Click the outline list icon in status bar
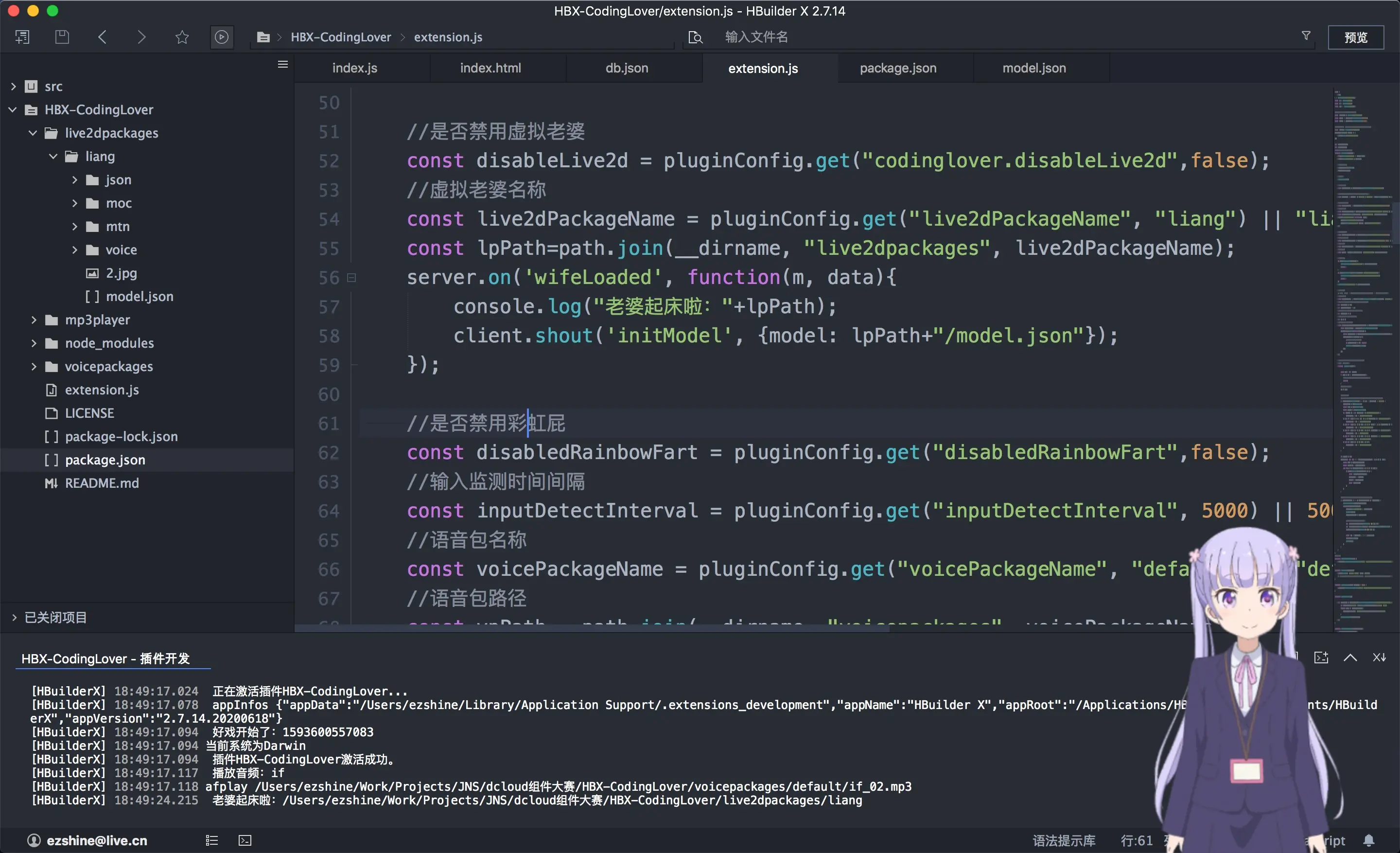1400x853 pixels. pos(212,840)
